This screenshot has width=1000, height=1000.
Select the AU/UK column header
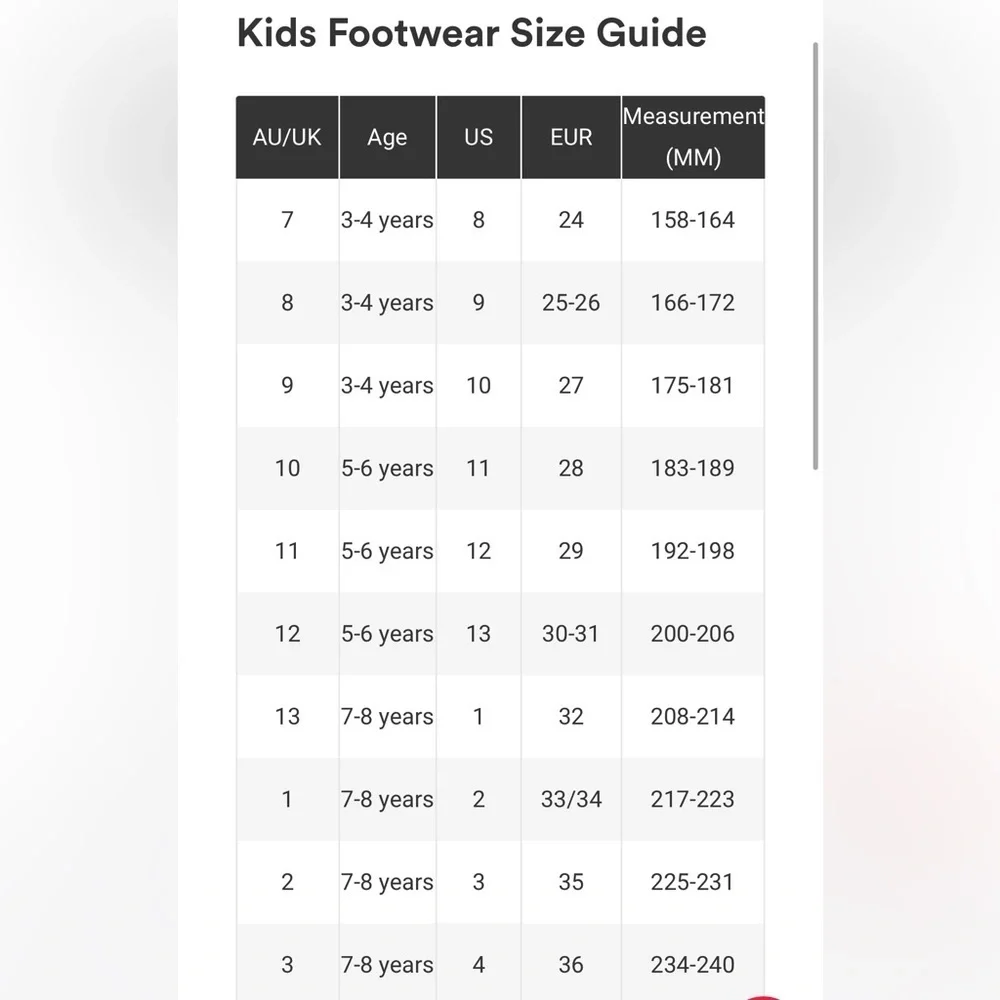[287, 137]
